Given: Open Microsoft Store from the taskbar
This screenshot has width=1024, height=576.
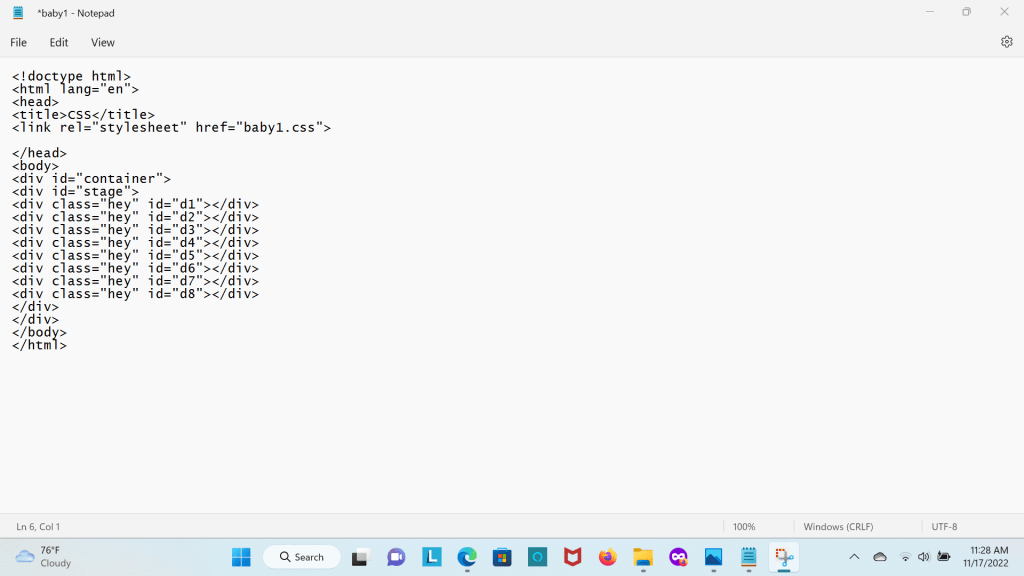Looking at the screenshot, I should [x=502, y=557].
